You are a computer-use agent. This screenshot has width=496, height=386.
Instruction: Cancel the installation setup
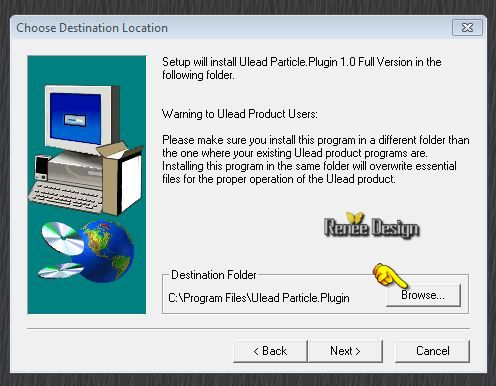click(432, 351)
